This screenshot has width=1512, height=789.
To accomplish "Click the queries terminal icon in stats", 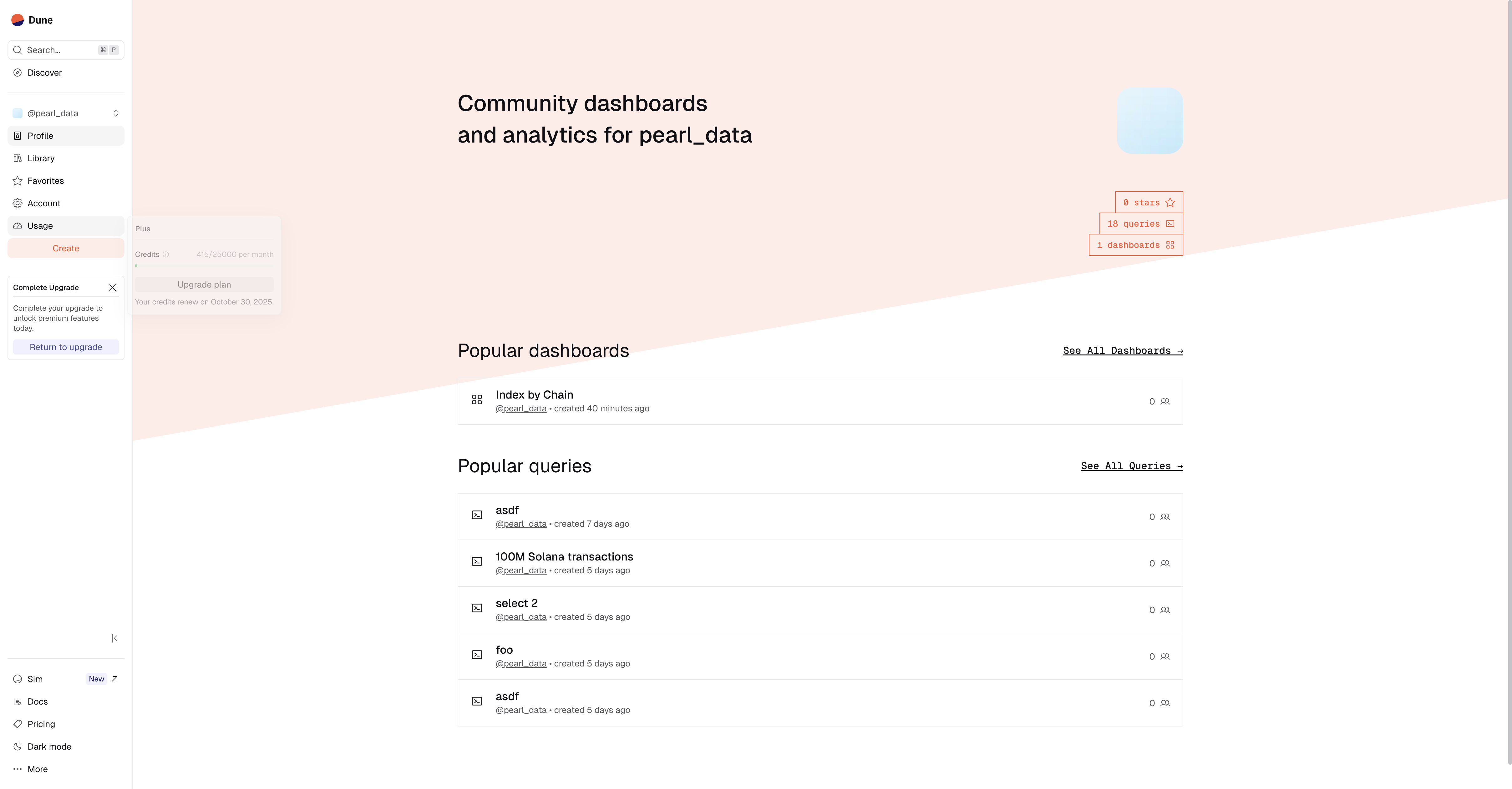I will 1170,224.
